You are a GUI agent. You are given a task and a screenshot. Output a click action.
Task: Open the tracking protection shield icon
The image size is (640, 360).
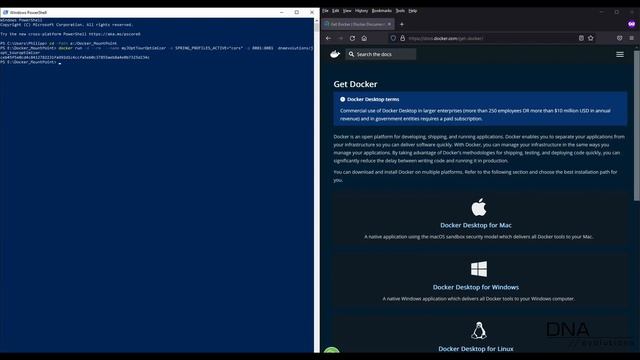393,38
